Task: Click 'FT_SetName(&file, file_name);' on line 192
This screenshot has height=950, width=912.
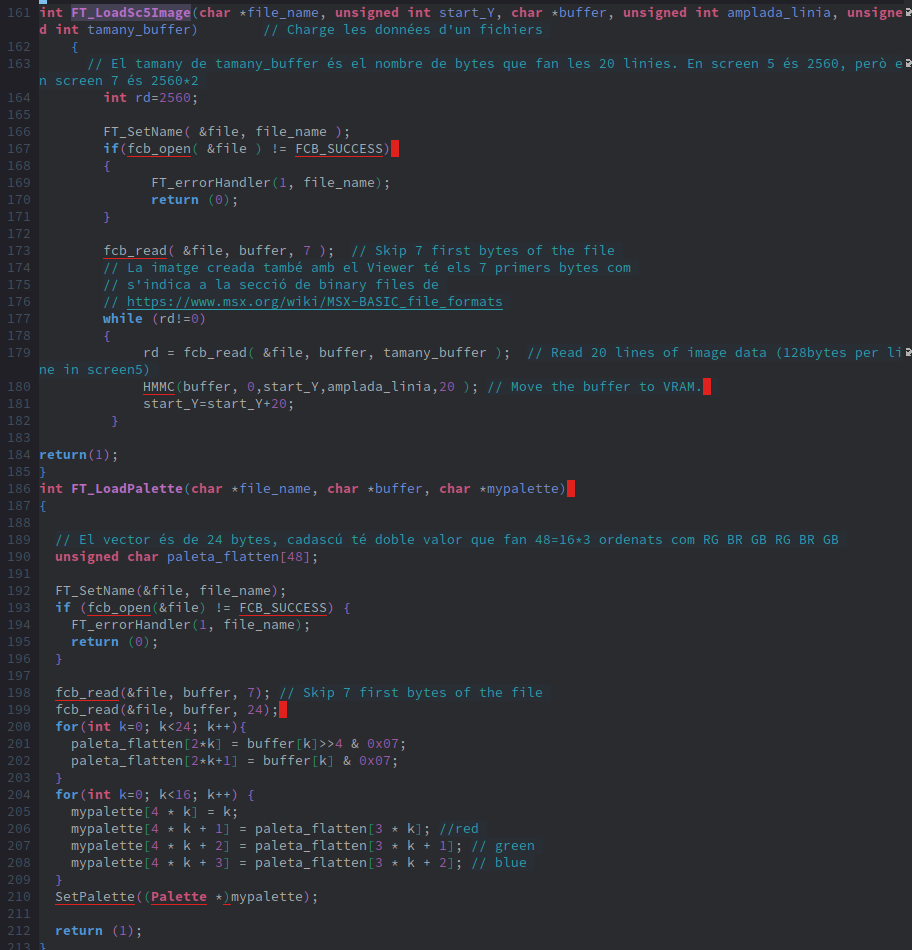Action: 170,591
